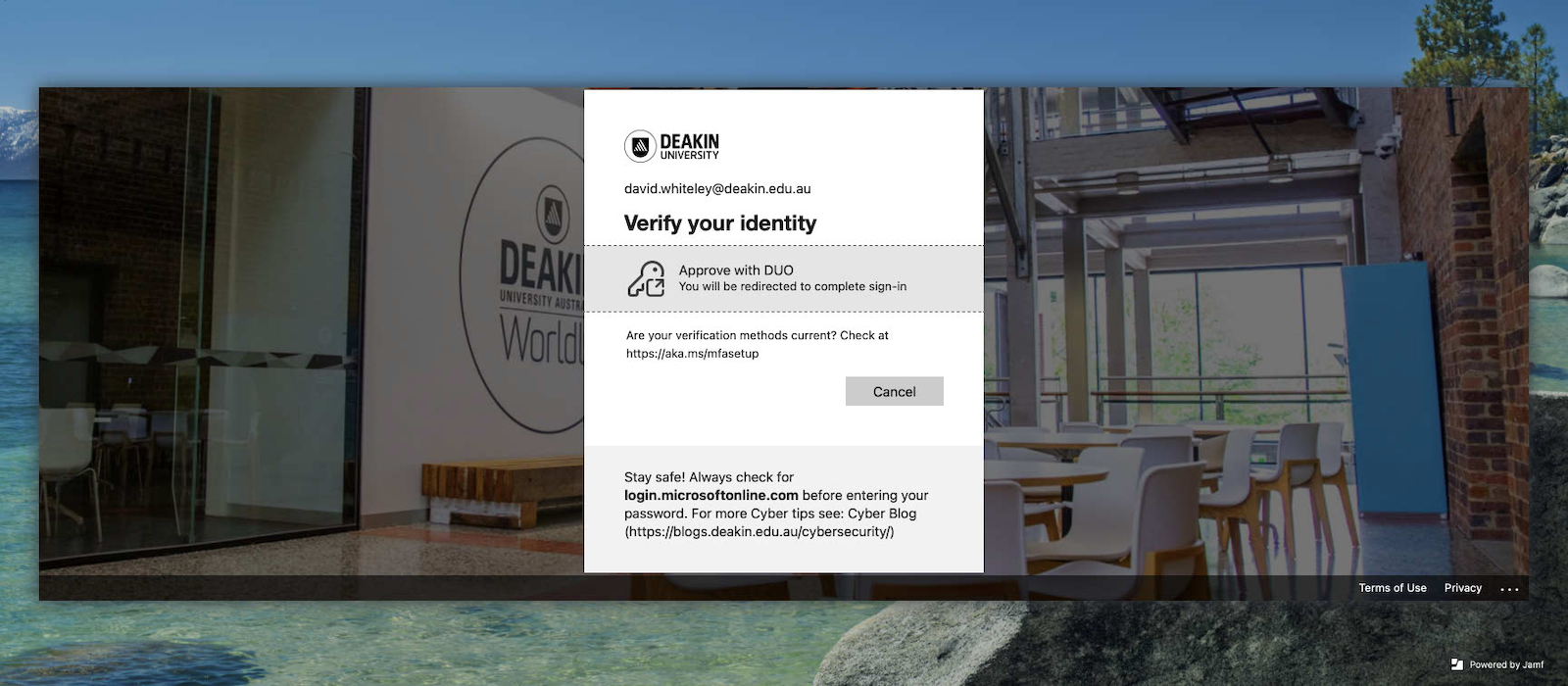Open the three-dot more options menu
1568x686 pixels.
[x=1509, y=589]
